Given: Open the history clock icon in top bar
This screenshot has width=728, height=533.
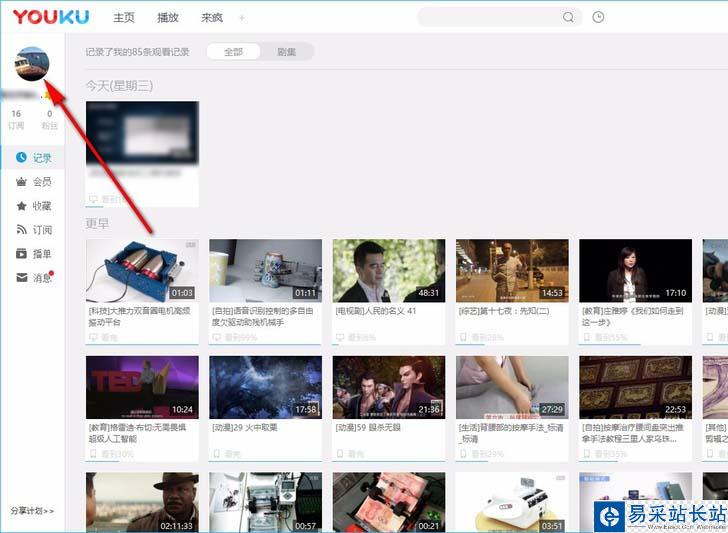Looking at the screenshot, I should pos(598,17).
